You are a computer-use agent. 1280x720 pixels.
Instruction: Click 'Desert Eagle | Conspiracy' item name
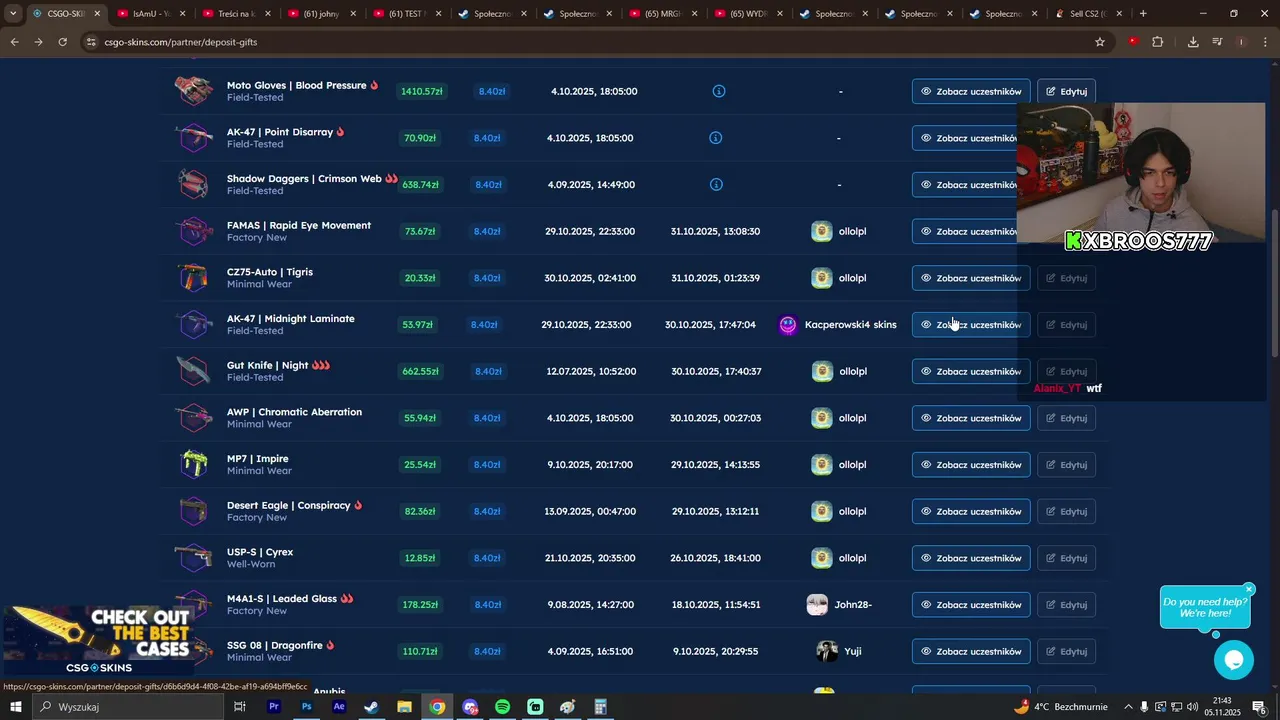(x=288, y=505)
